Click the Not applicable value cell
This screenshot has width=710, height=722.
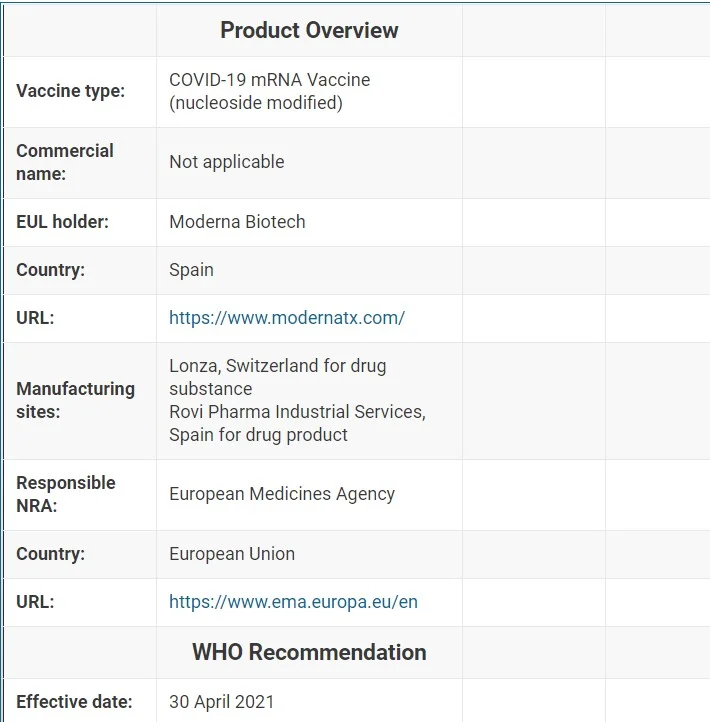[x=226, y=162]
